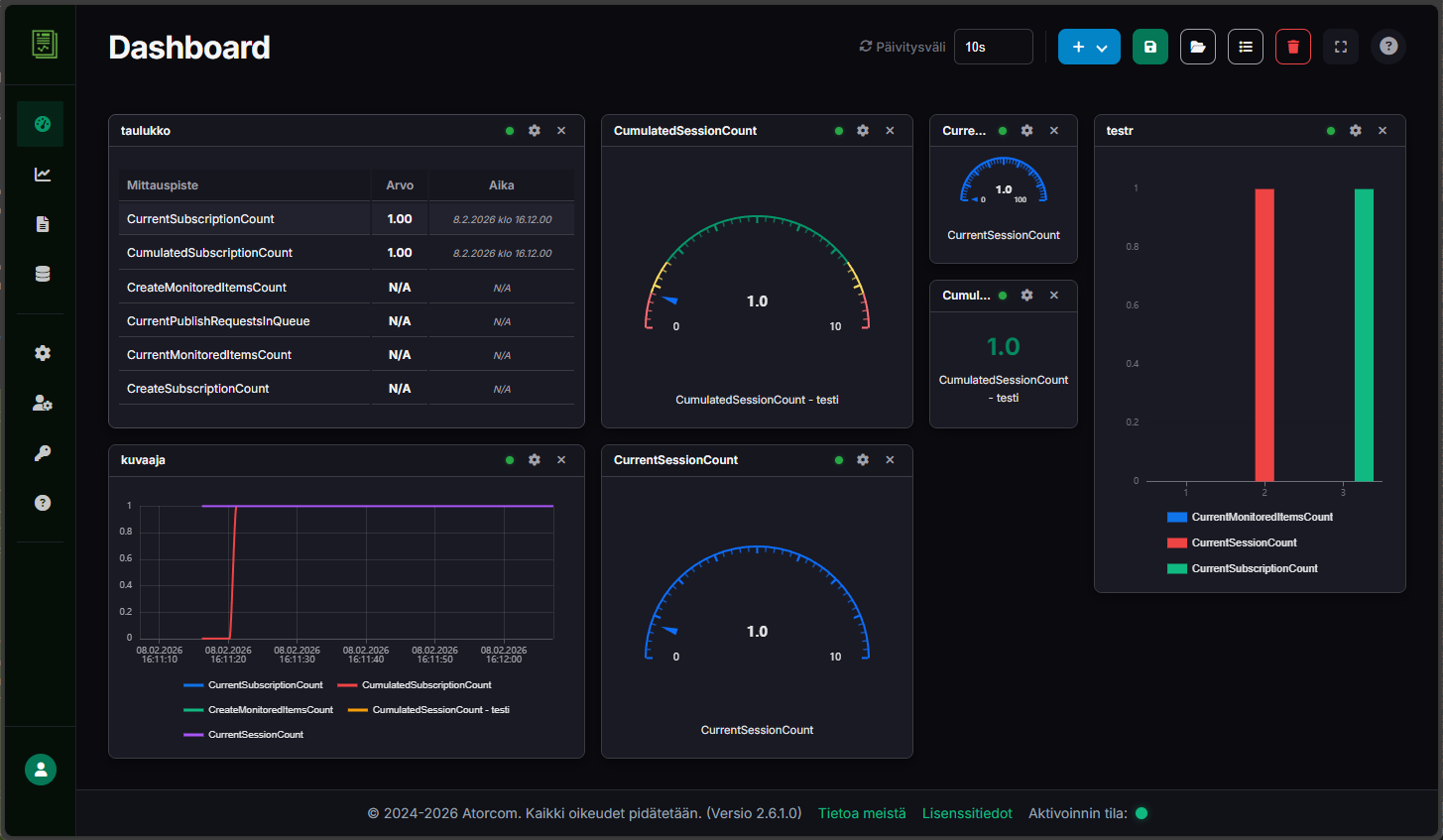Open settings via the sidebar gear icon
The image size is (1443, 840).
point(41,353)
